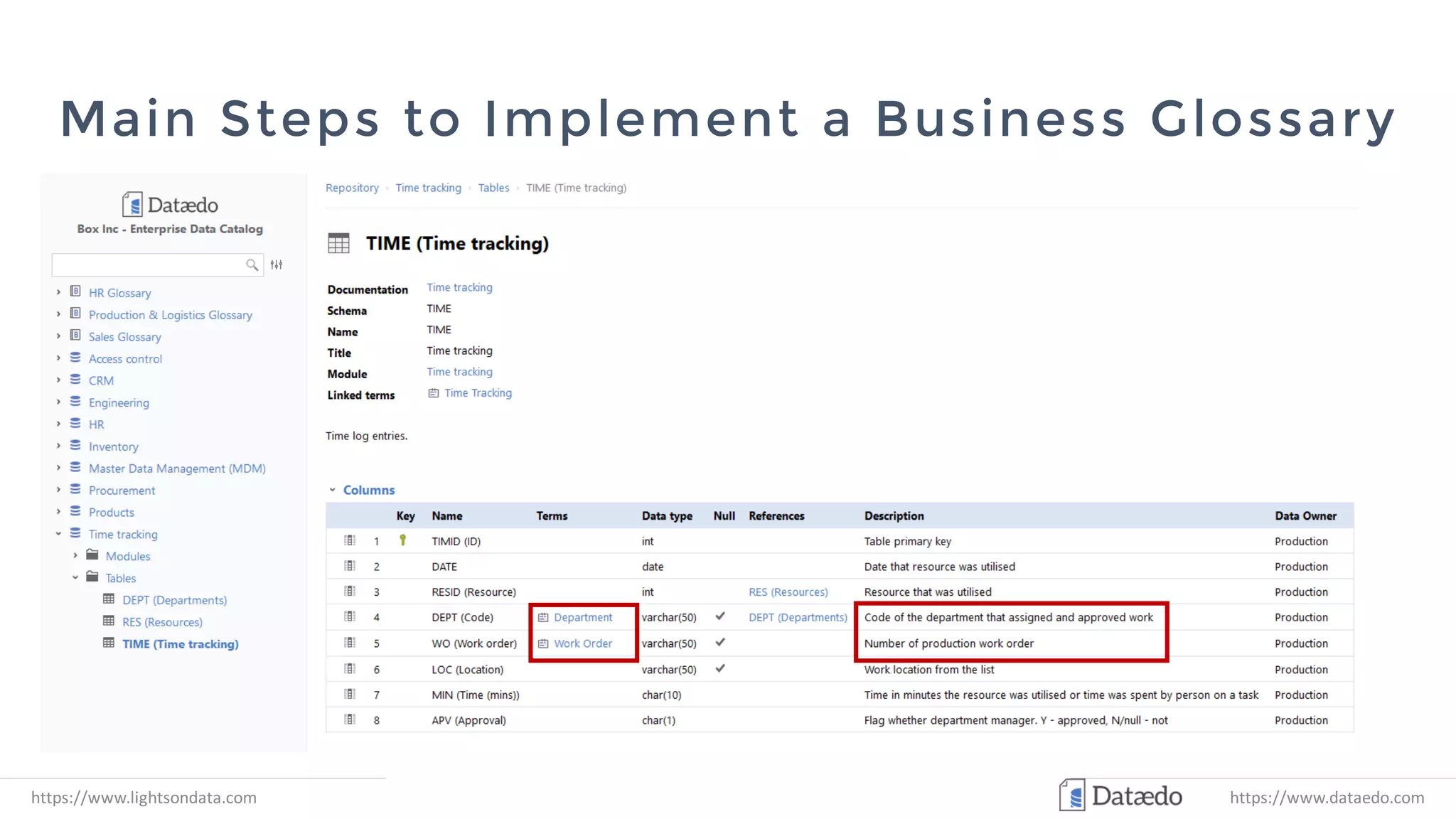Collapse the Time tracking tree node
Image resolution: width=1456 pixels, height=819 pixels.
click(58, 534)
